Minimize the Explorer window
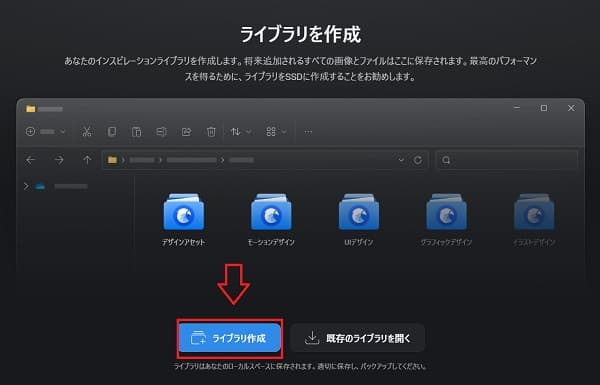Image resolution: width=600 pixels, height=385 pixels. tap(517, 108)
